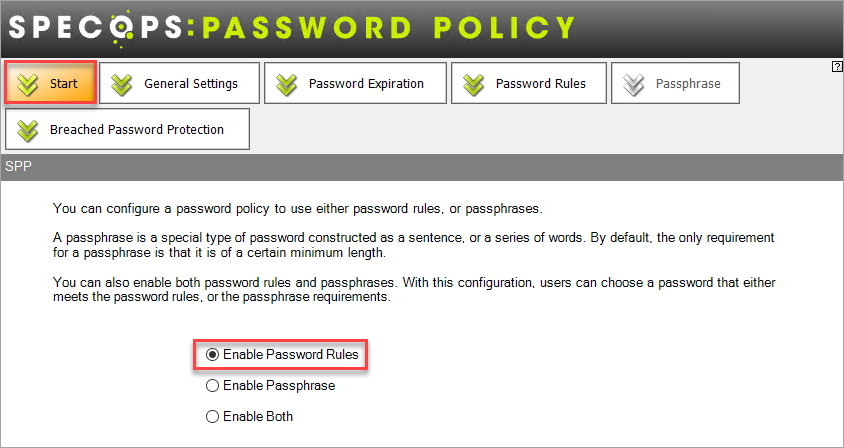
Task: Click the Enable Passphrase label text
Action: click(279, 386)
